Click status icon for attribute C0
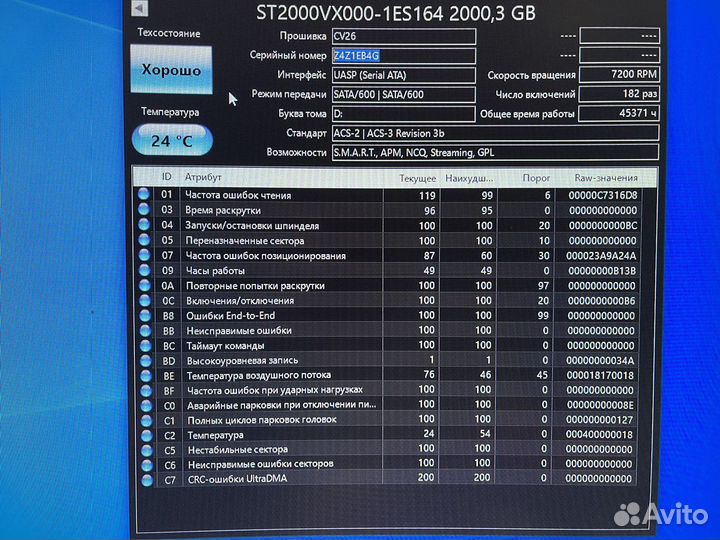Viewport: 720px width, 540px height. click(147, 405)
